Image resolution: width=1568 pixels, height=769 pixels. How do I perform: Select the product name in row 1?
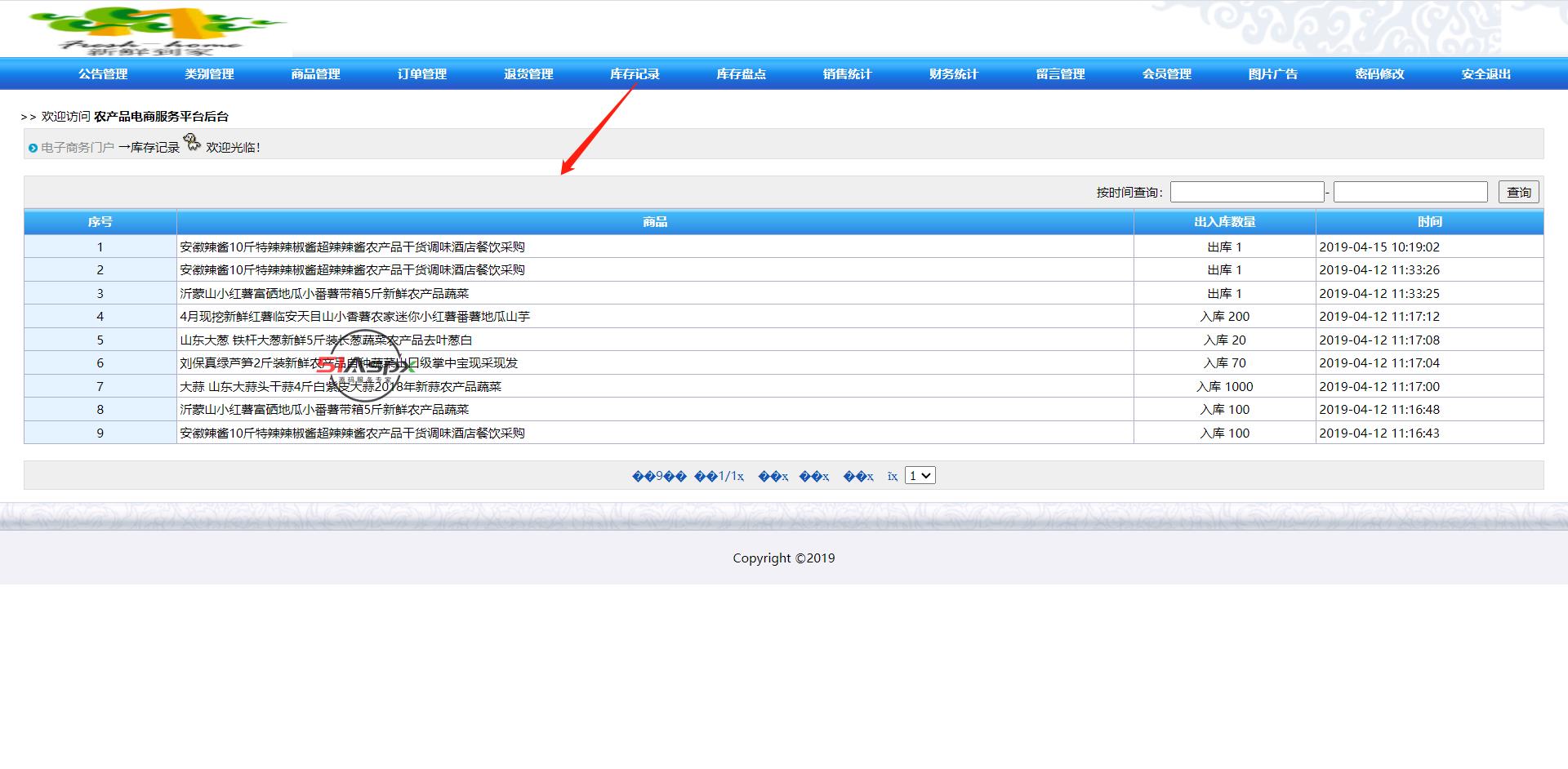(x=353, y=247)
